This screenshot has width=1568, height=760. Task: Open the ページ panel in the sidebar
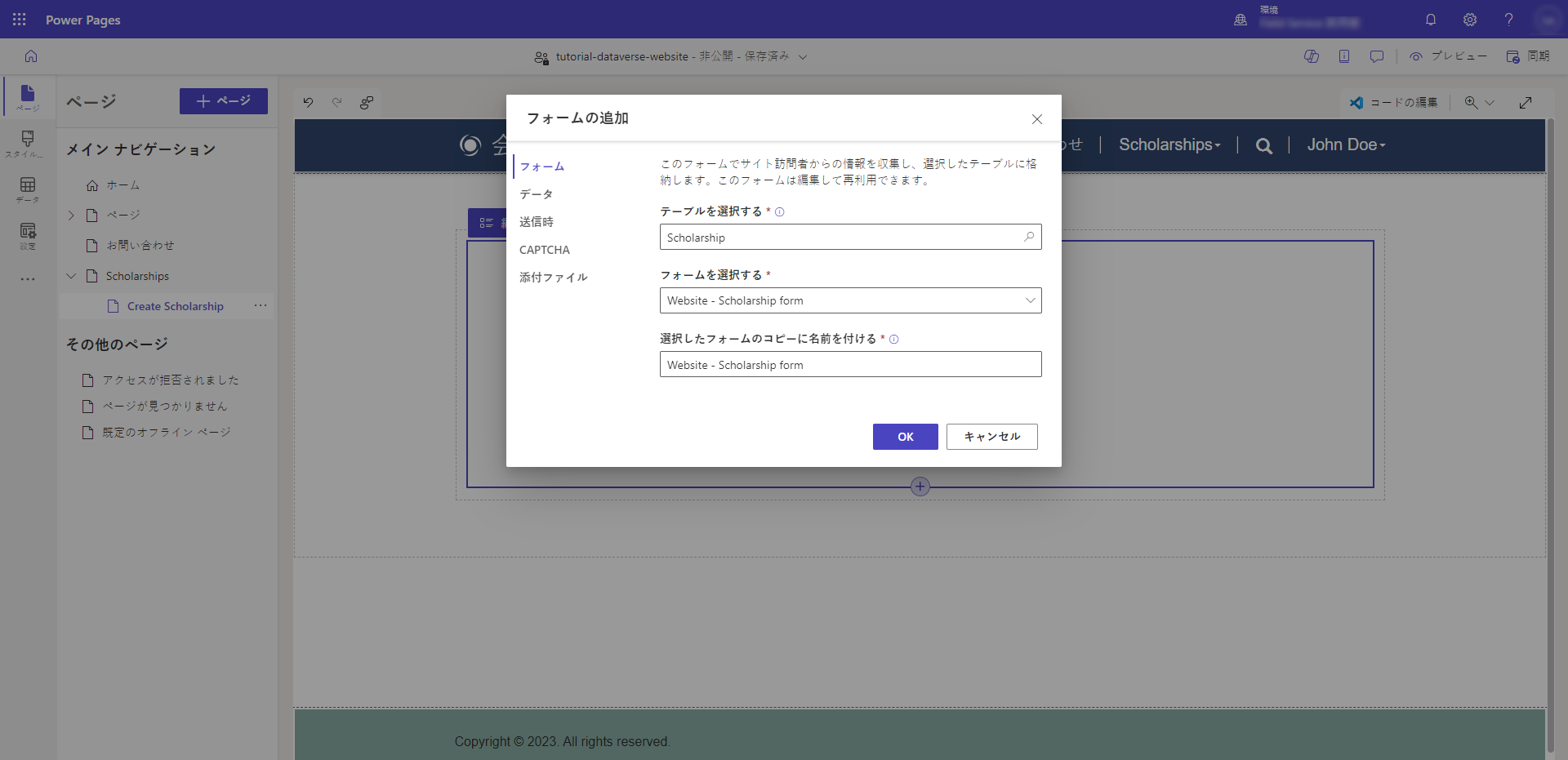27,96
